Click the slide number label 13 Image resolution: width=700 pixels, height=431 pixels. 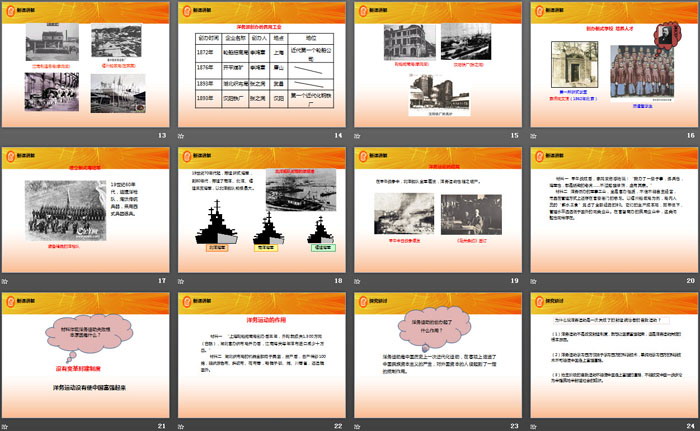click(x=162, y=135)
